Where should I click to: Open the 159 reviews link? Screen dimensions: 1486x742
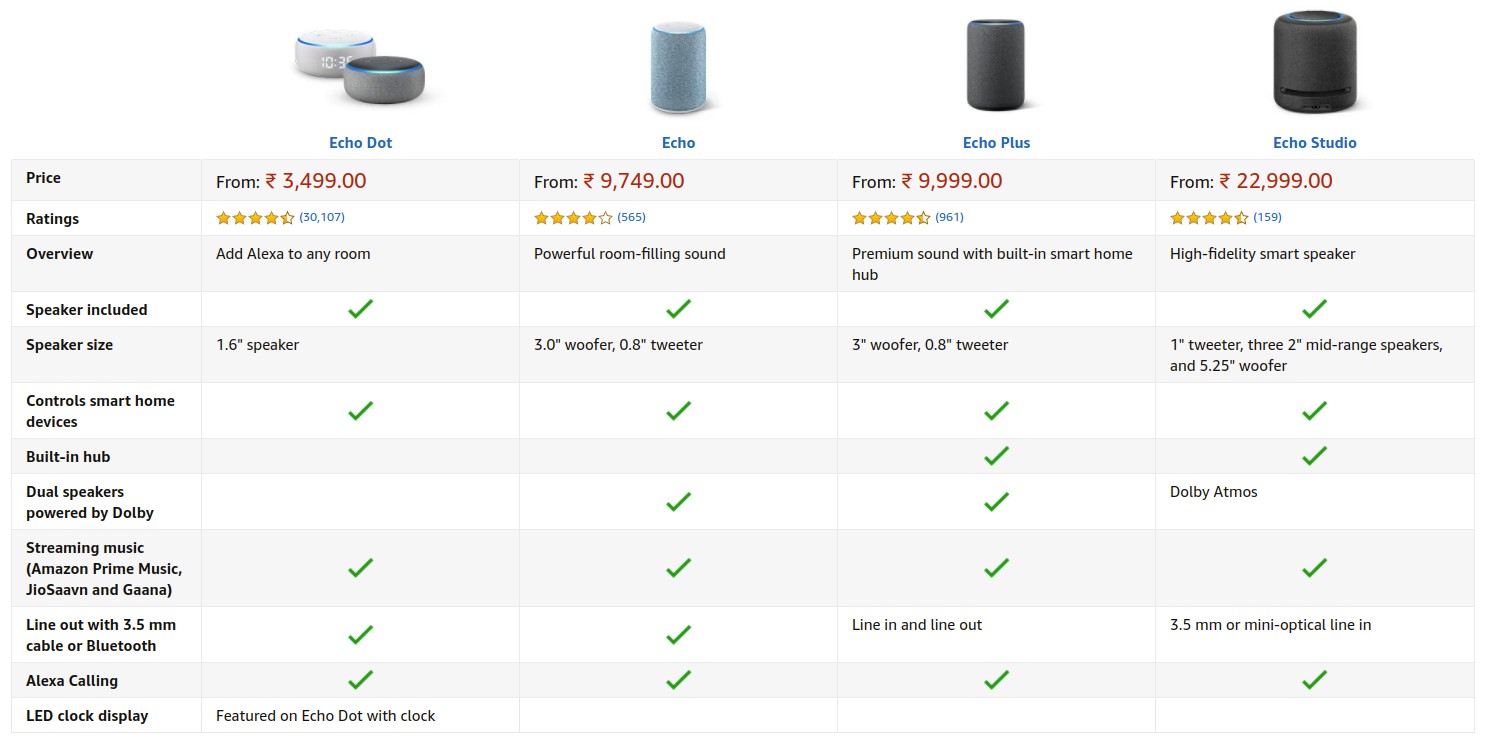[1267, 217]
